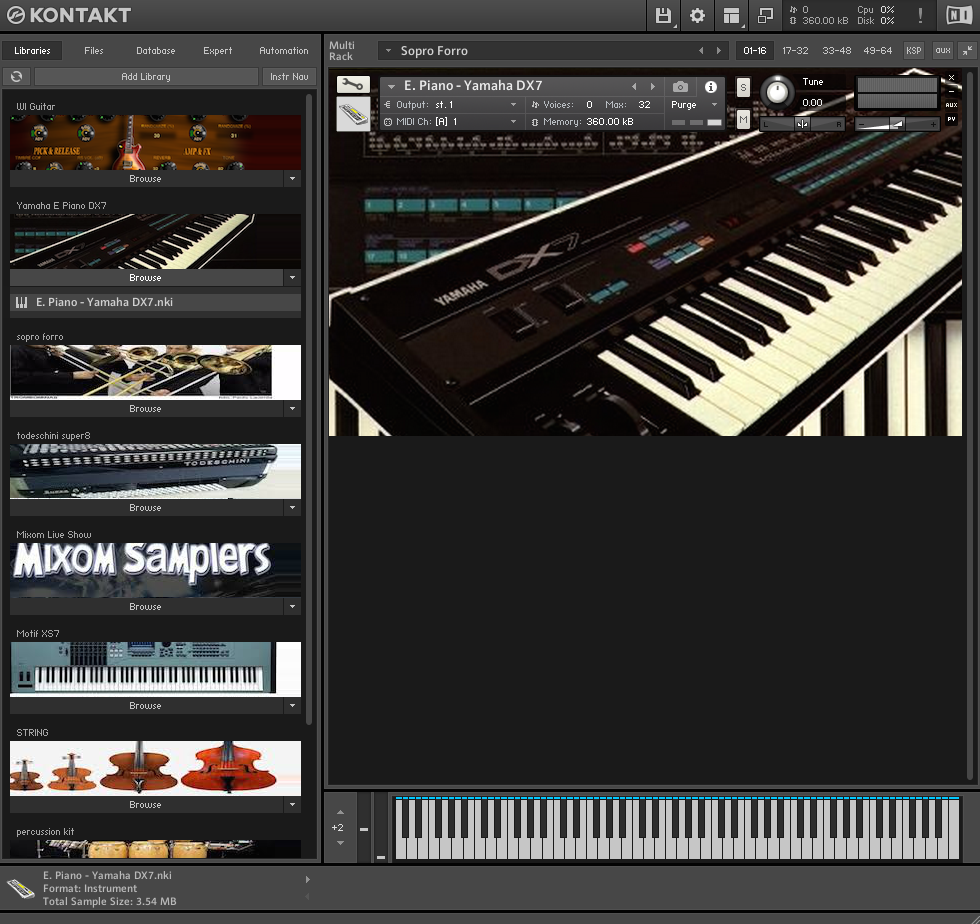The image size is (980, 924).
Task: Open the save/load files menu
Action: (x=663, y=15)
